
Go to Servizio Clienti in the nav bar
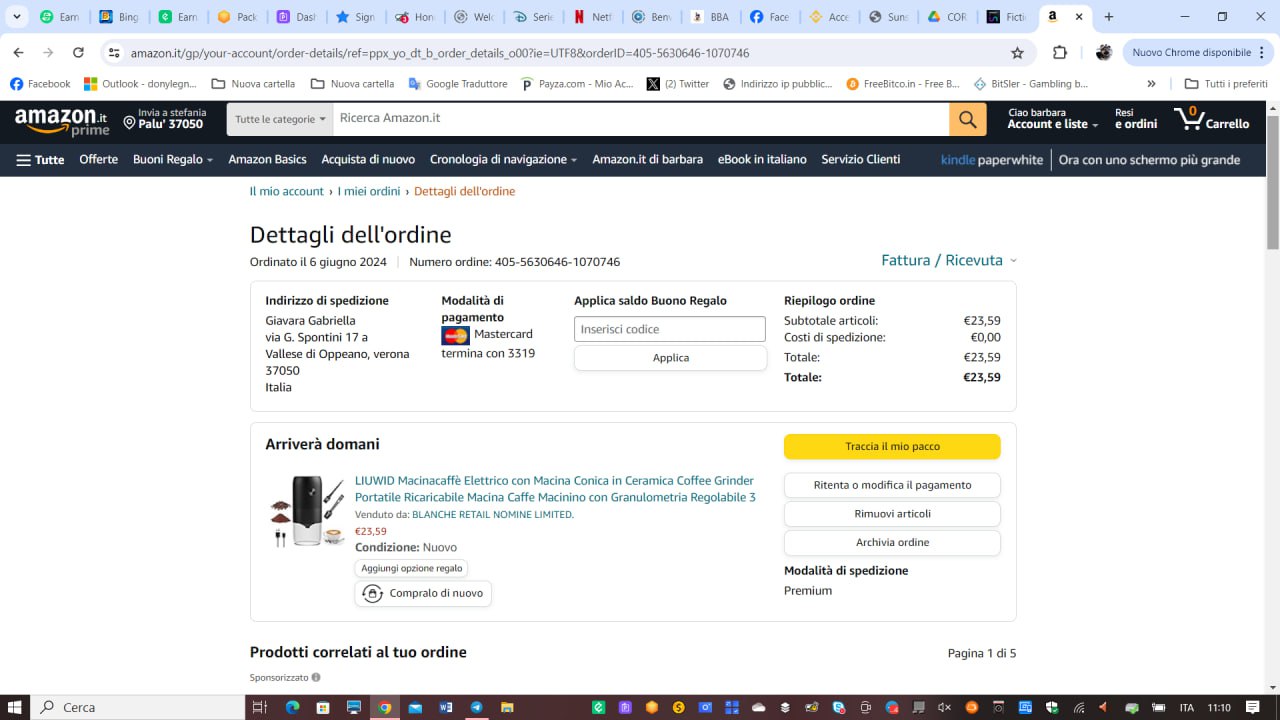click(x=860, y=160)
